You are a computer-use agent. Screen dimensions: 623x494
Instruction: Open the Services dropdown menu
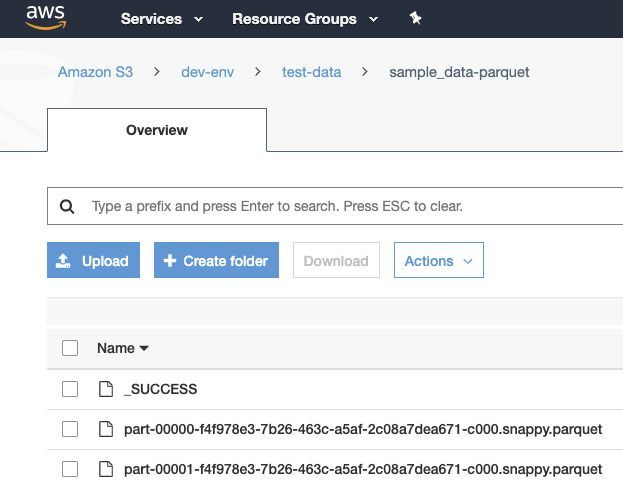(161, 19)
